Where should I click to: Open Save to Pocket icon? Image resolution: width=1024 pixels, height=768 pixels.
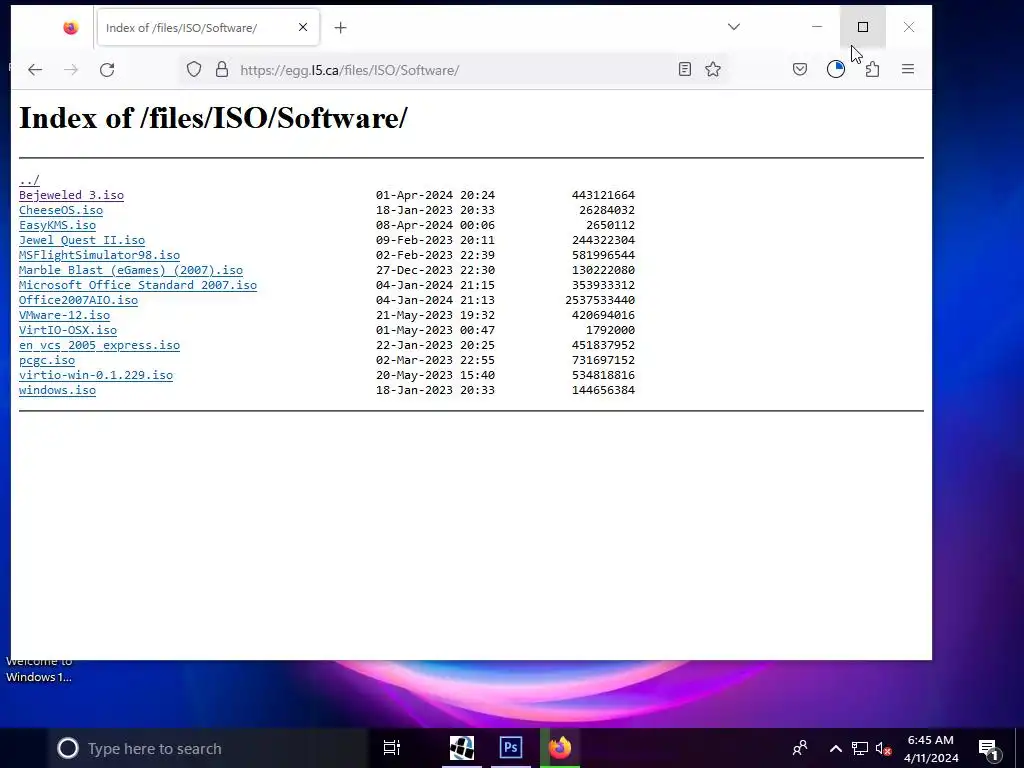coord(800,69)
